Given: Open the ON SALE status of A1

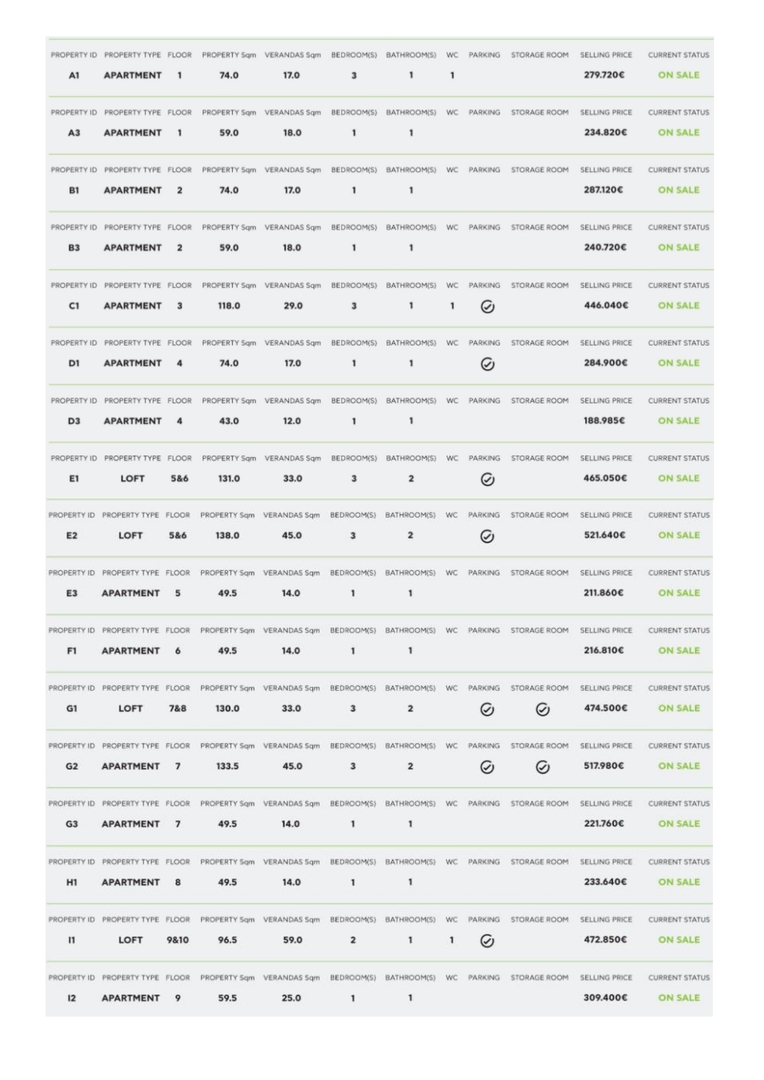Looking at the screenshot, I should click(x=678, y=75).
